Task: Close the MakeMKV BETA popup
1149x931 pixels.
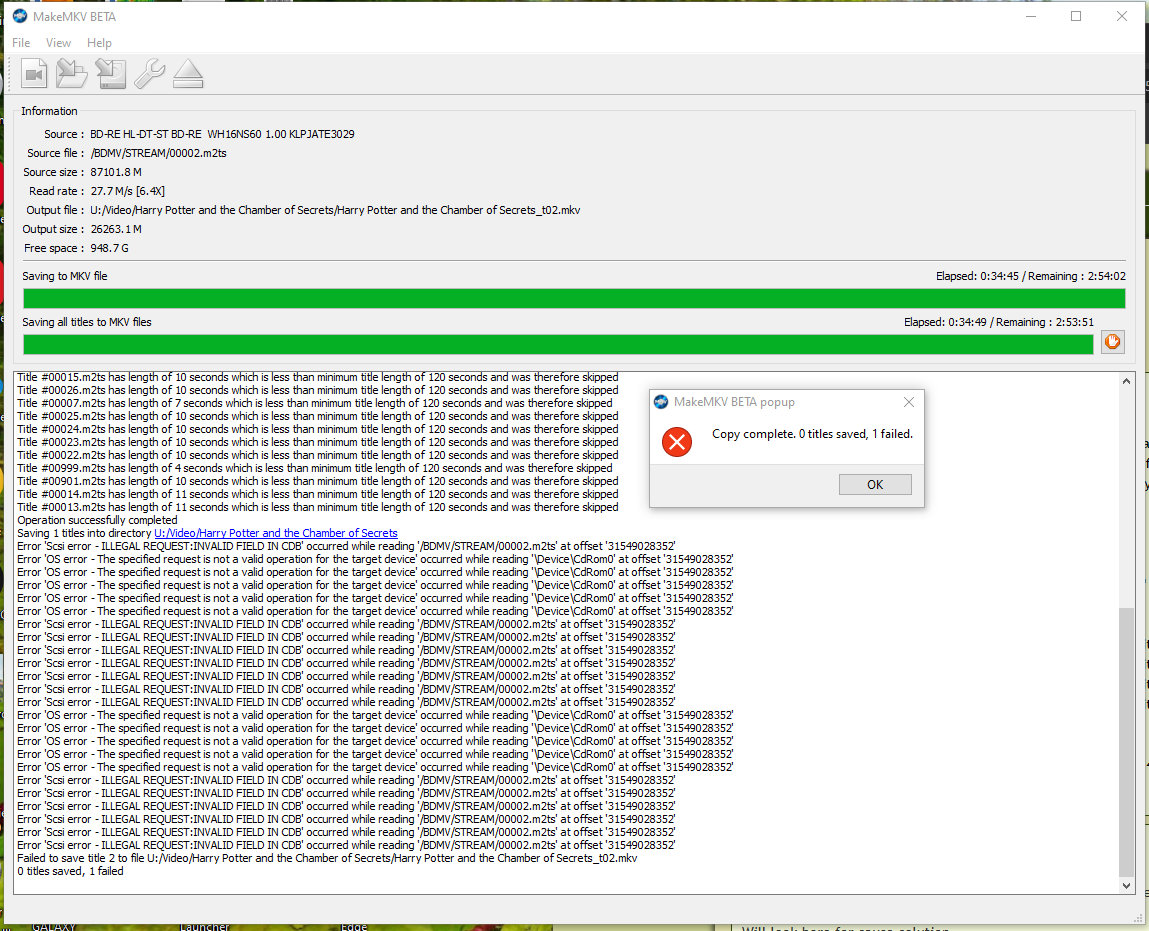Action: [909, 402]
